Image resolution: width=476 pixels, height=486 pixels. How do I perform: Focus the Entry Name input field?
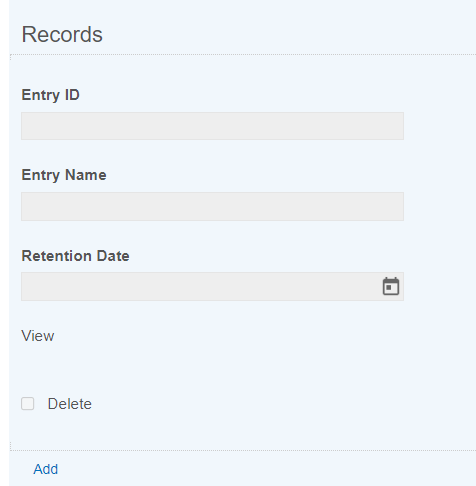[212, 206]
